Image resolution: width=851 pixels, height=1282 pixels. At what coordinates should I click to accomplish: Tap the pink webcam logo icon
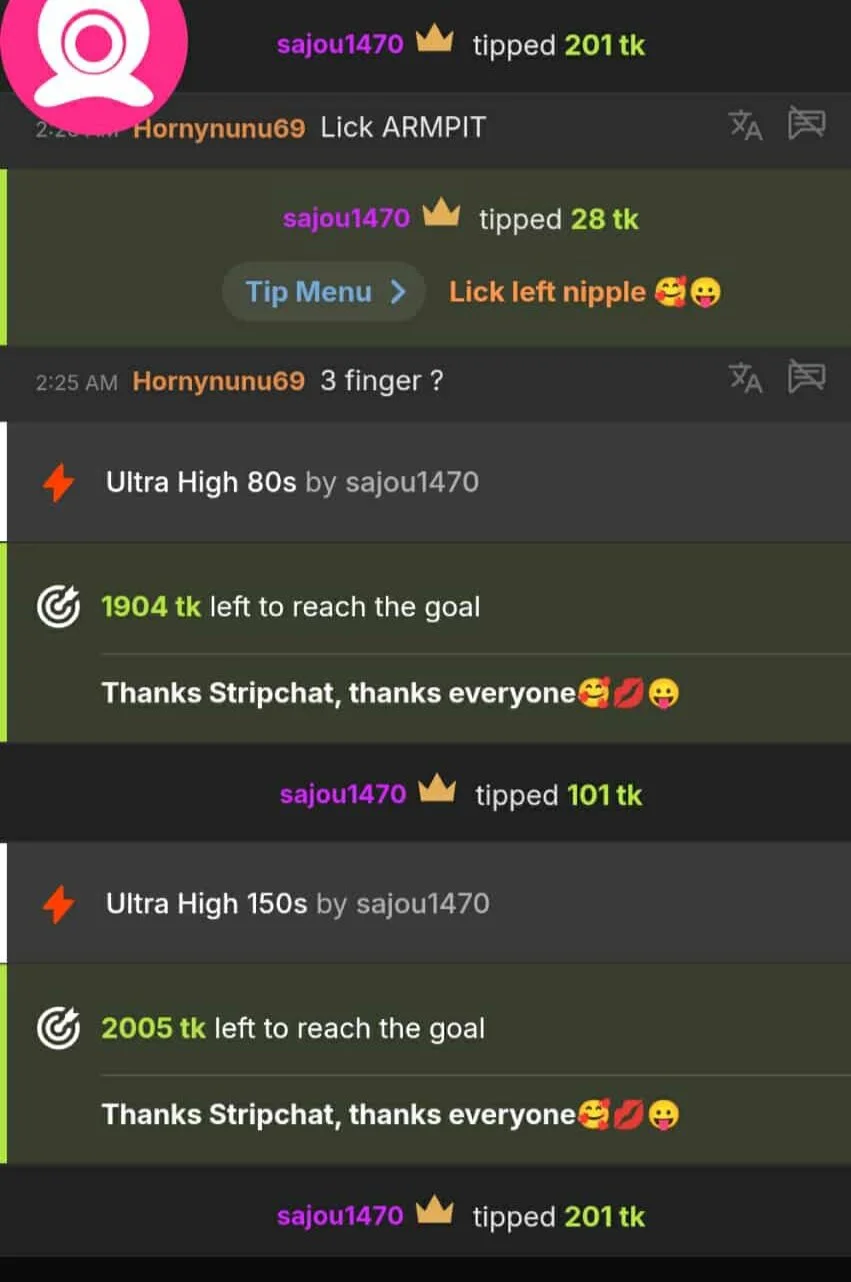[x=92, y=45]
